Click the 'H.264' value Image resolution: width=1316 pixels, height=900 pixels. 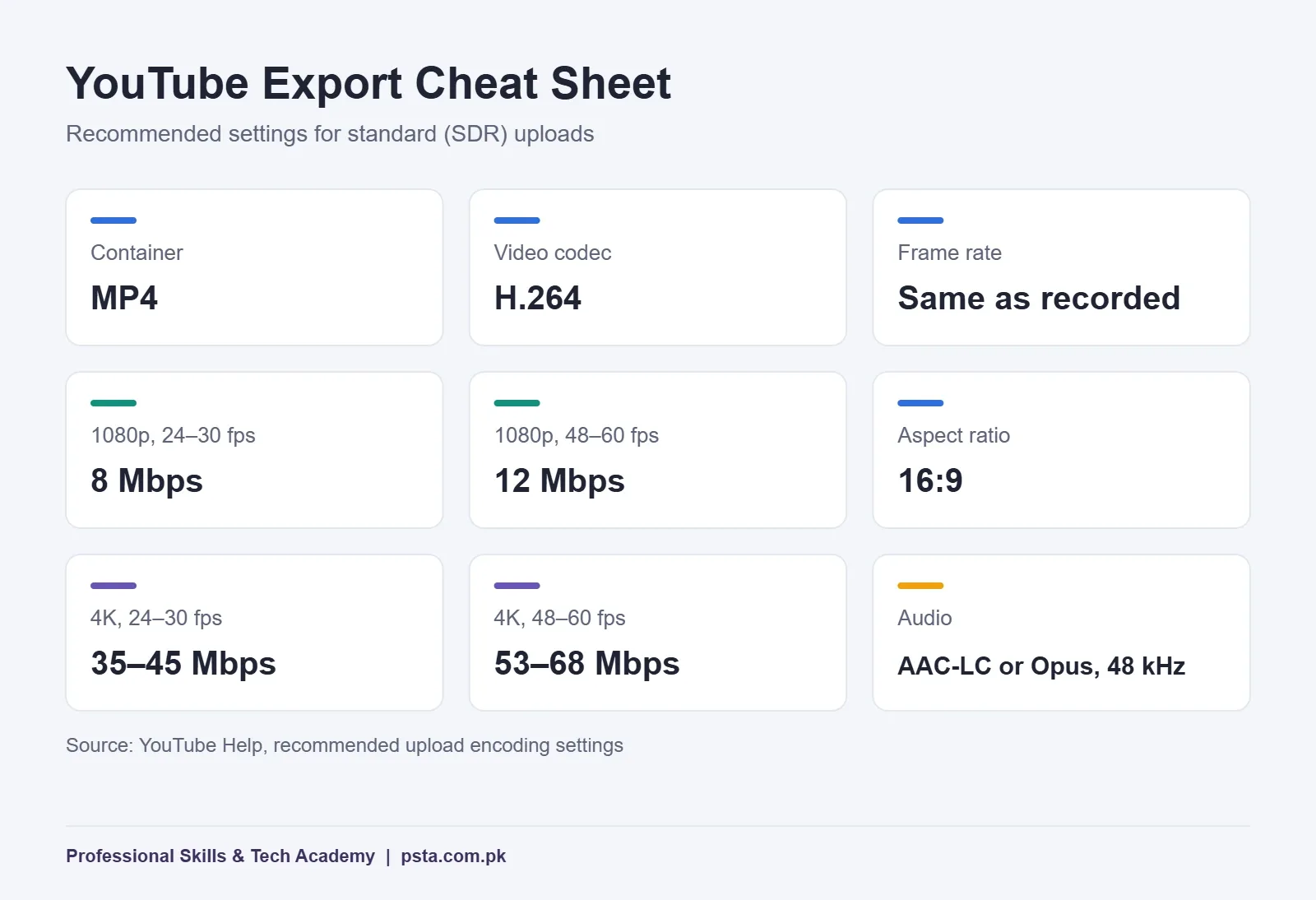point(538,298)
